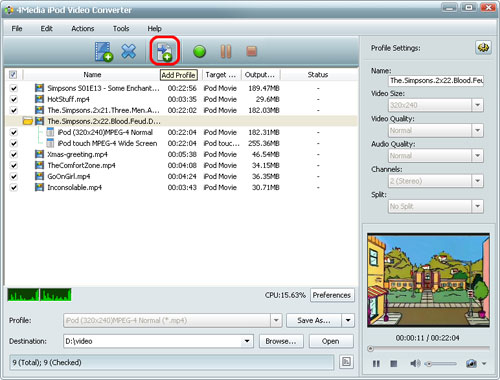Click the Save As... button

tap(314, 320)
